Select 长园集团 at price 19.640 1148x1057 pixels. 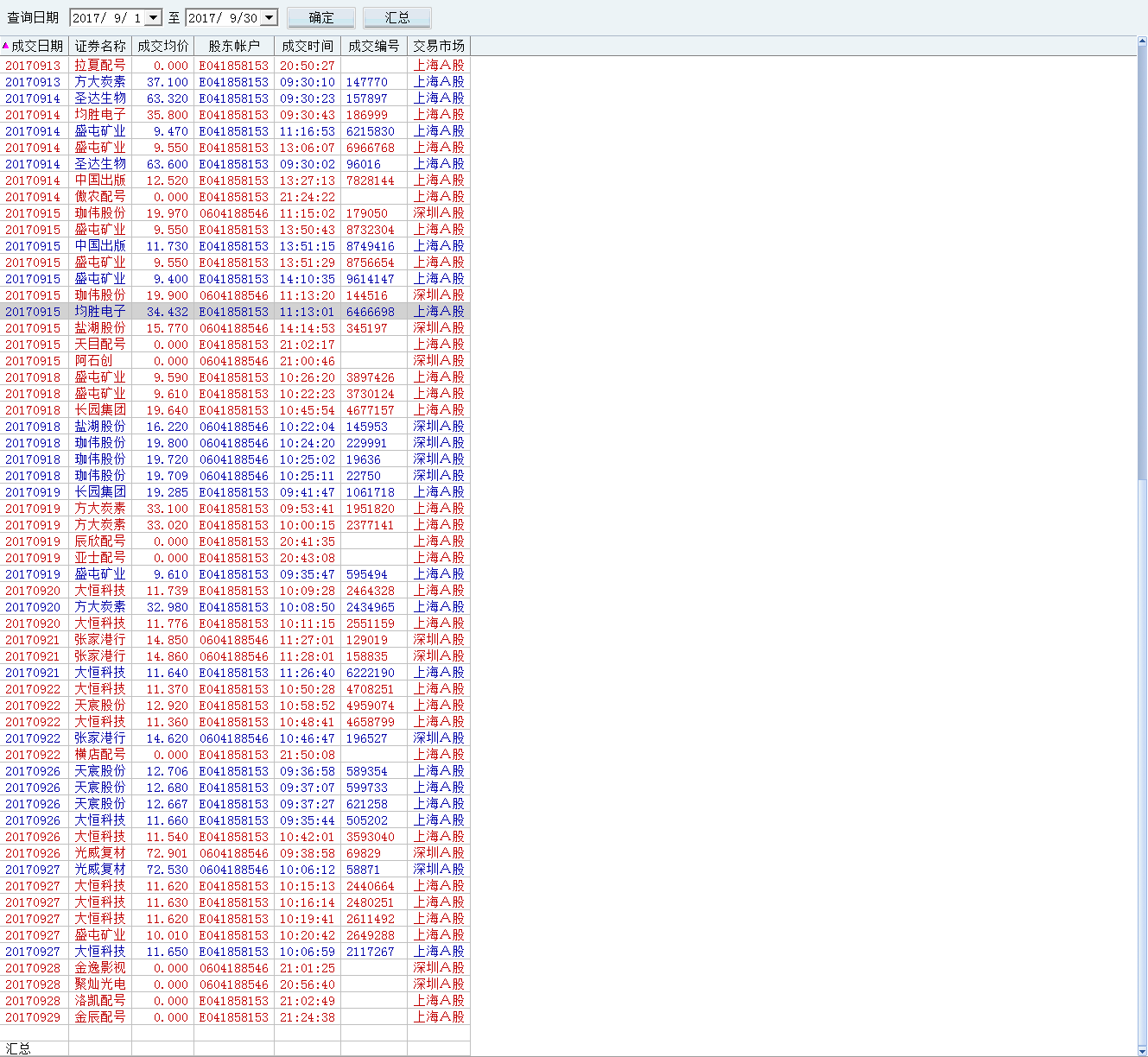(x=100, y=410)
